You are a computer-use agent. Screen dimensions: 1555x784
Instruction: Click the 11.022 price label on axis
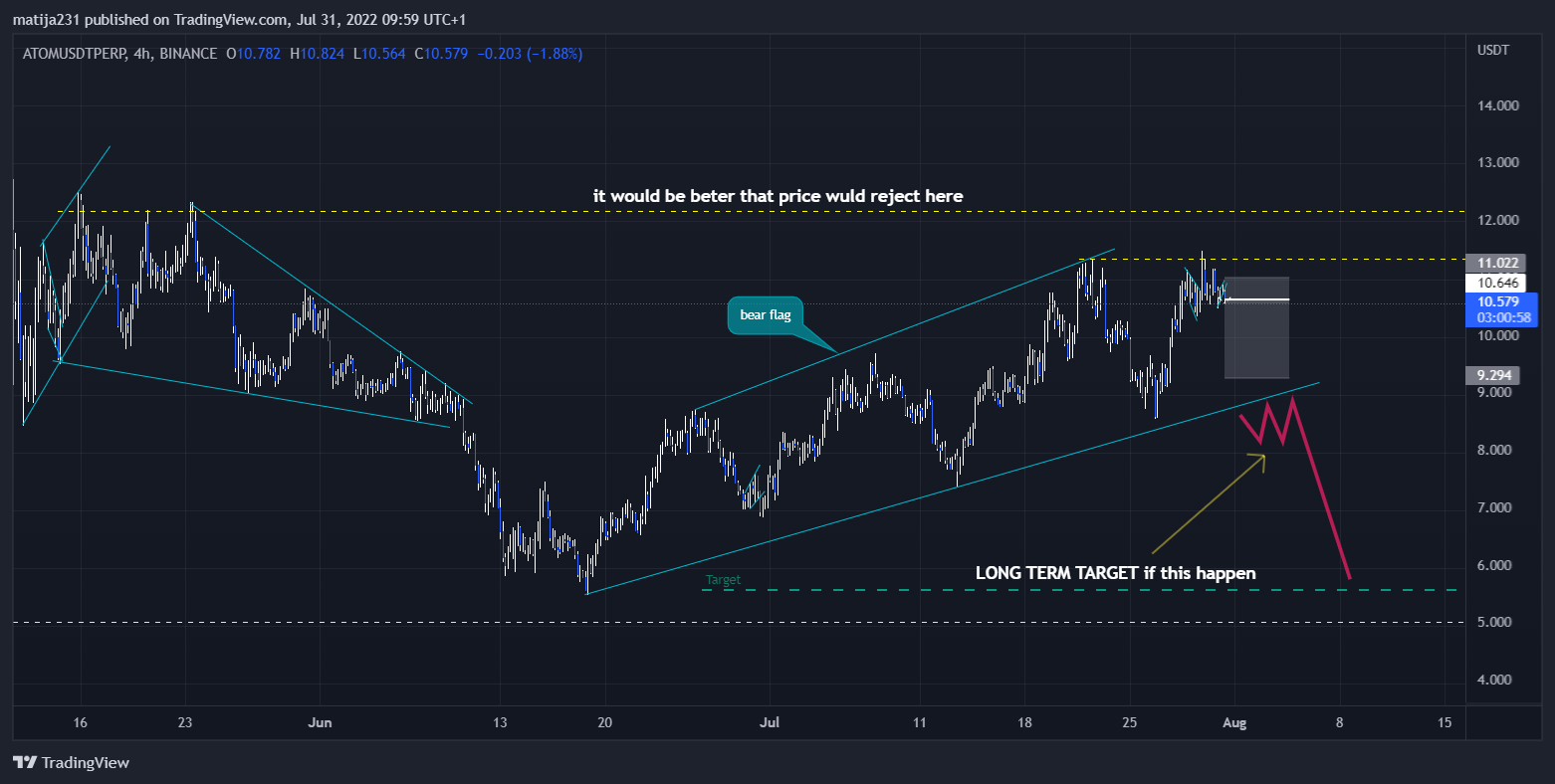coord(1497,264)
